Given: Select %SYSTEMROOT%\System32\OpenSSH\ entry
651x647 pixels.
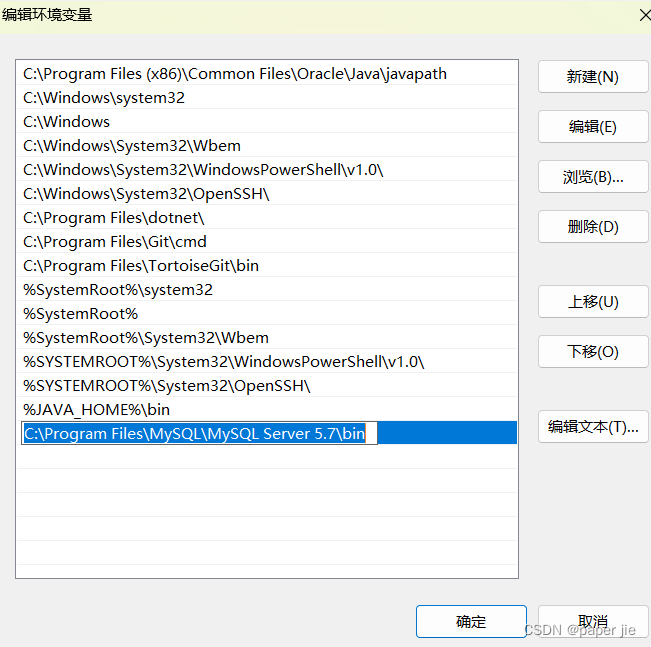Looking at the screenshot, I should coord(267,386).
